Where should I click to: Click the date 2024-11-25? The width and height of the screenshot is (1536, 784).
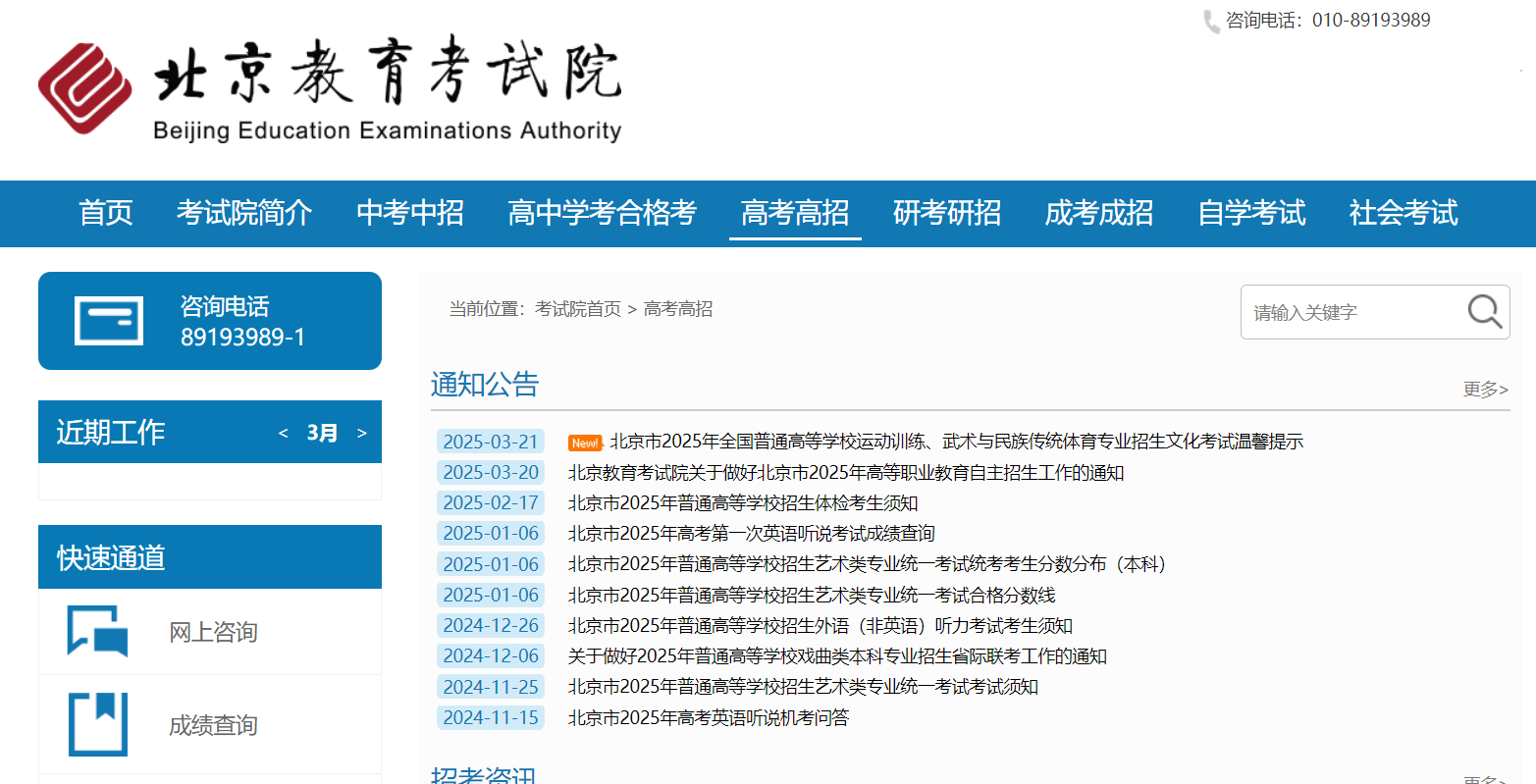491,687
